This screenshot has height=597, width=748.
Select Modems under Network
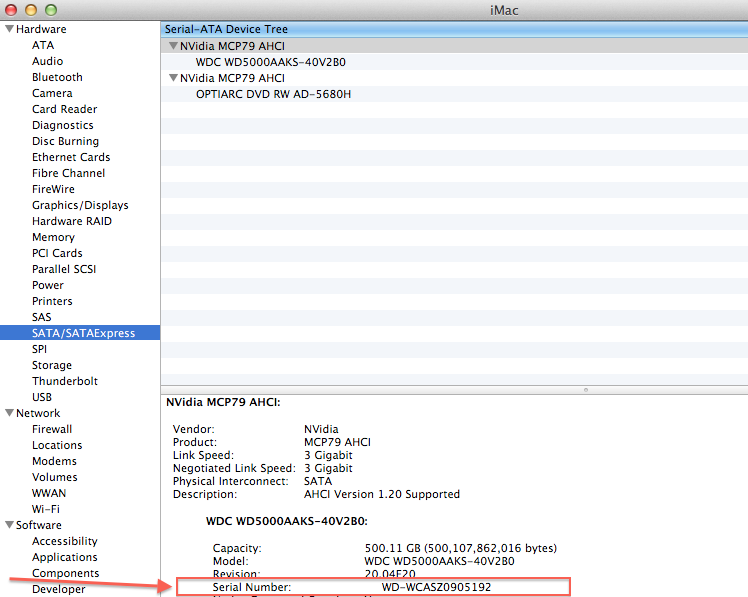point(54,461)
